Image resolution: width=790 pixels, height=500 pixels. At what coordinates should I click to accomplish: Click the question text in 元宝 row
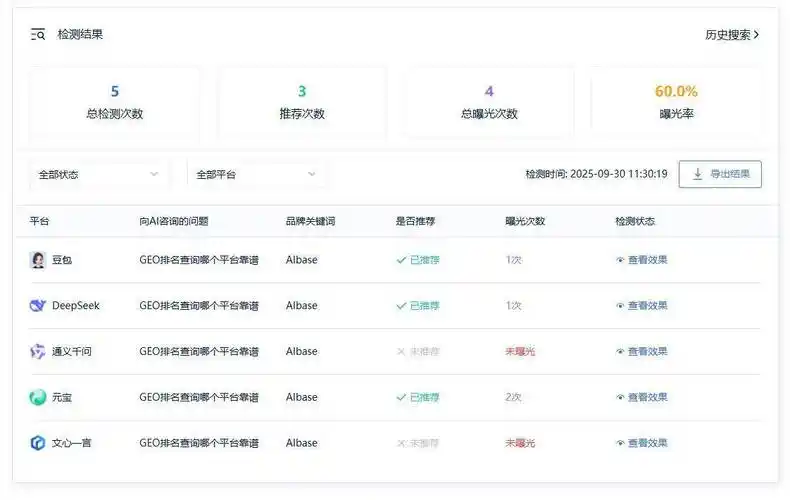tap(199, 398)
